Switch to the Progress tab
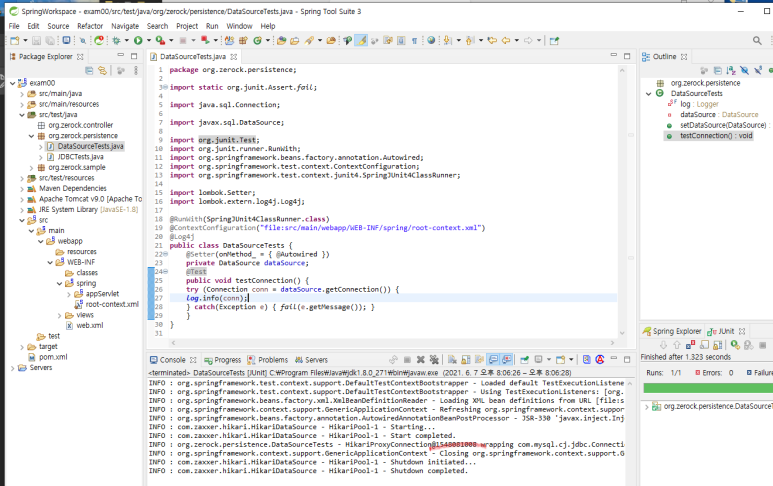Viewport: 773px width, 486px height. tap(222, 360)
